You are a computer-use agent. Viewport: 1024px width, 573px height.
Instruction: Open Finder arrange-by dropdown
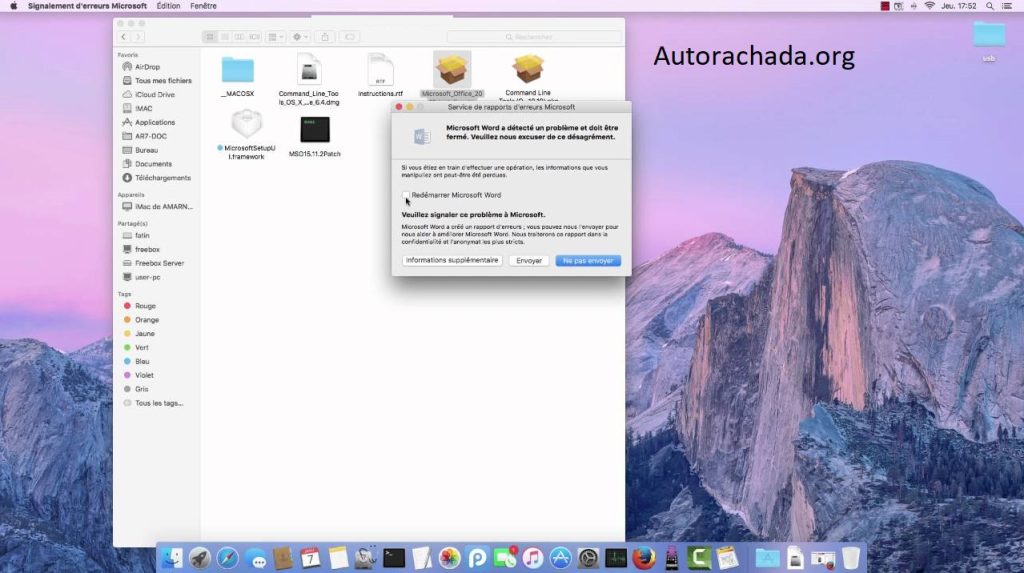[276, 37]
